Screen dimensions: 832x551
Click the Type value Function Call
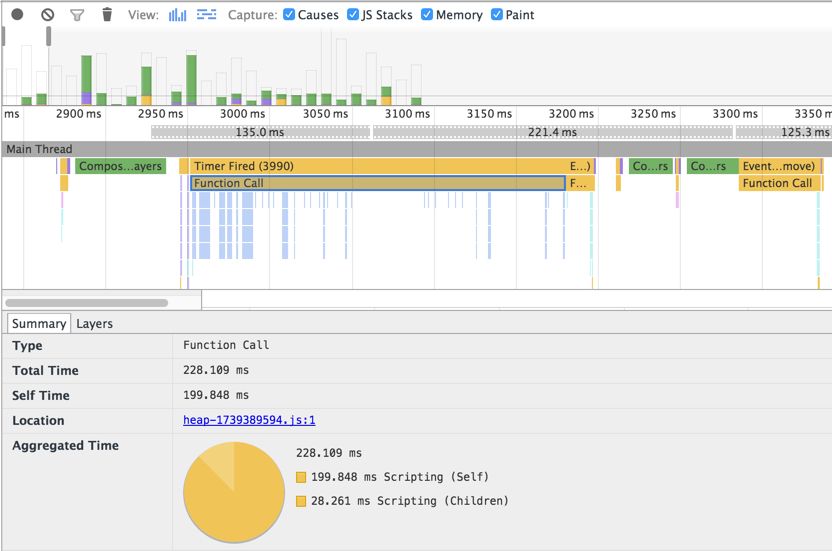(x=226, y=345)
